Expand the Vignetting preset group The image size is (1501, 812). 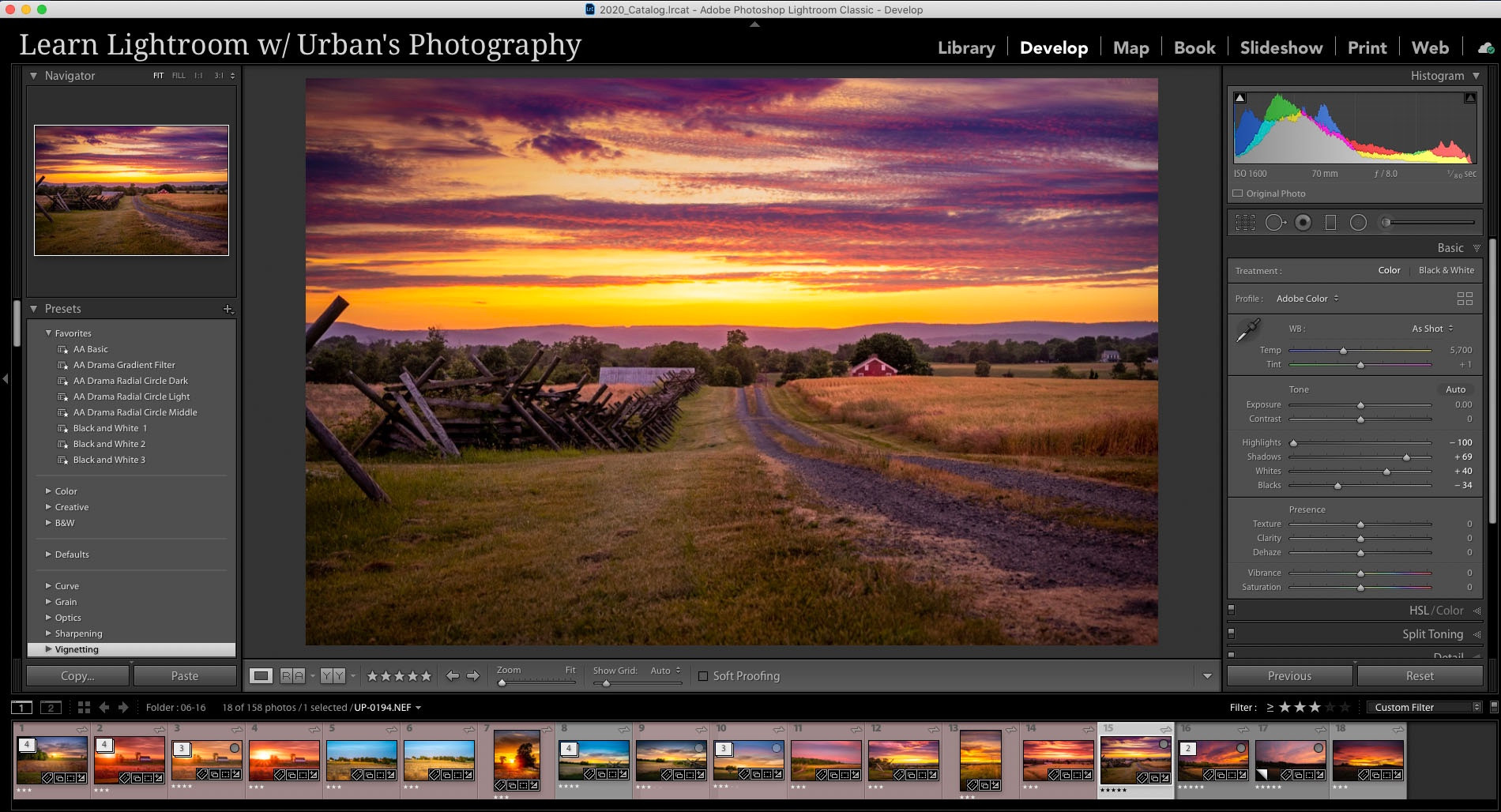[49, 649]
